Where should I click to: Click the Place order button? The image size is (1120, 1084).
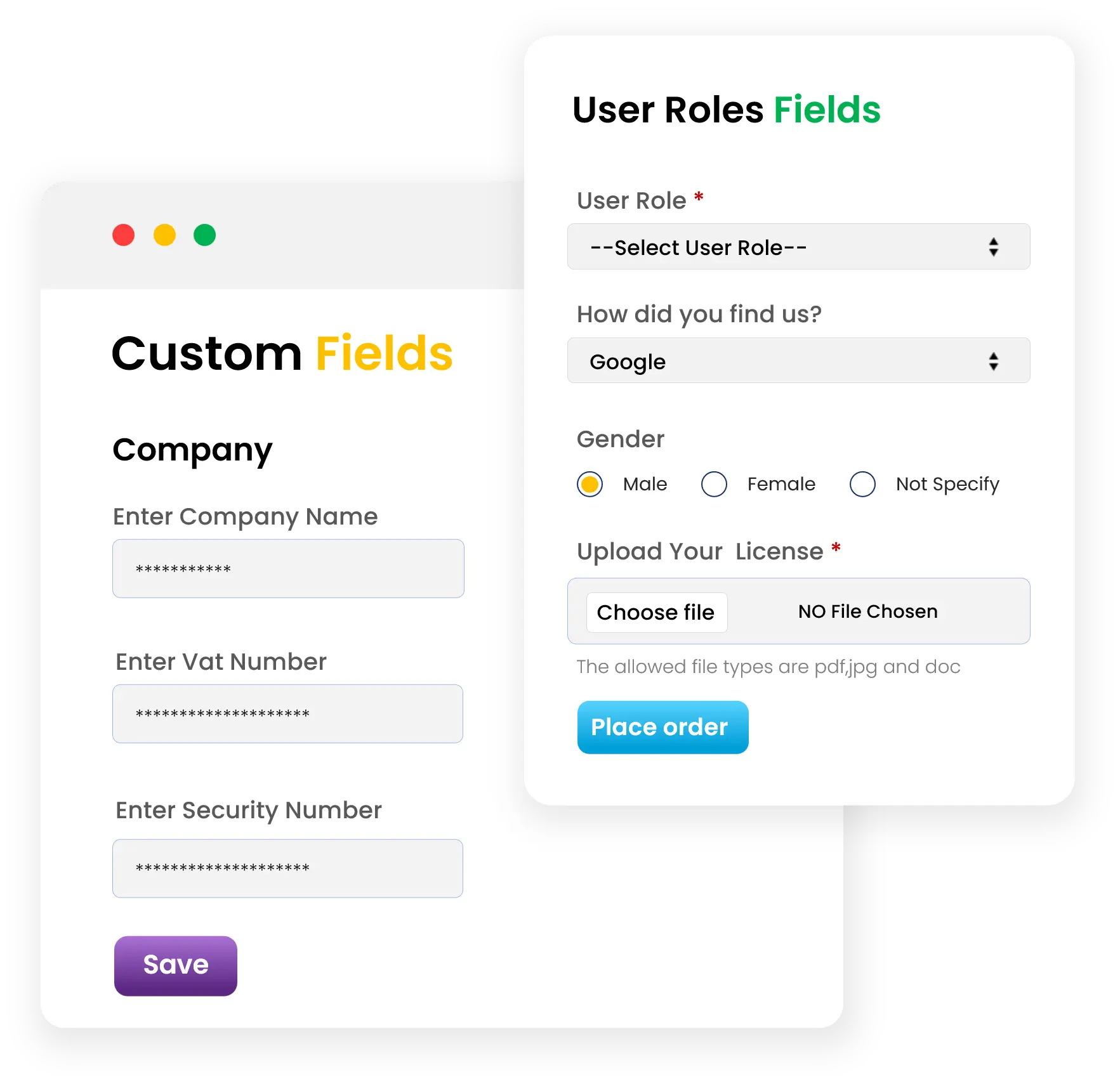click(662, 727)
